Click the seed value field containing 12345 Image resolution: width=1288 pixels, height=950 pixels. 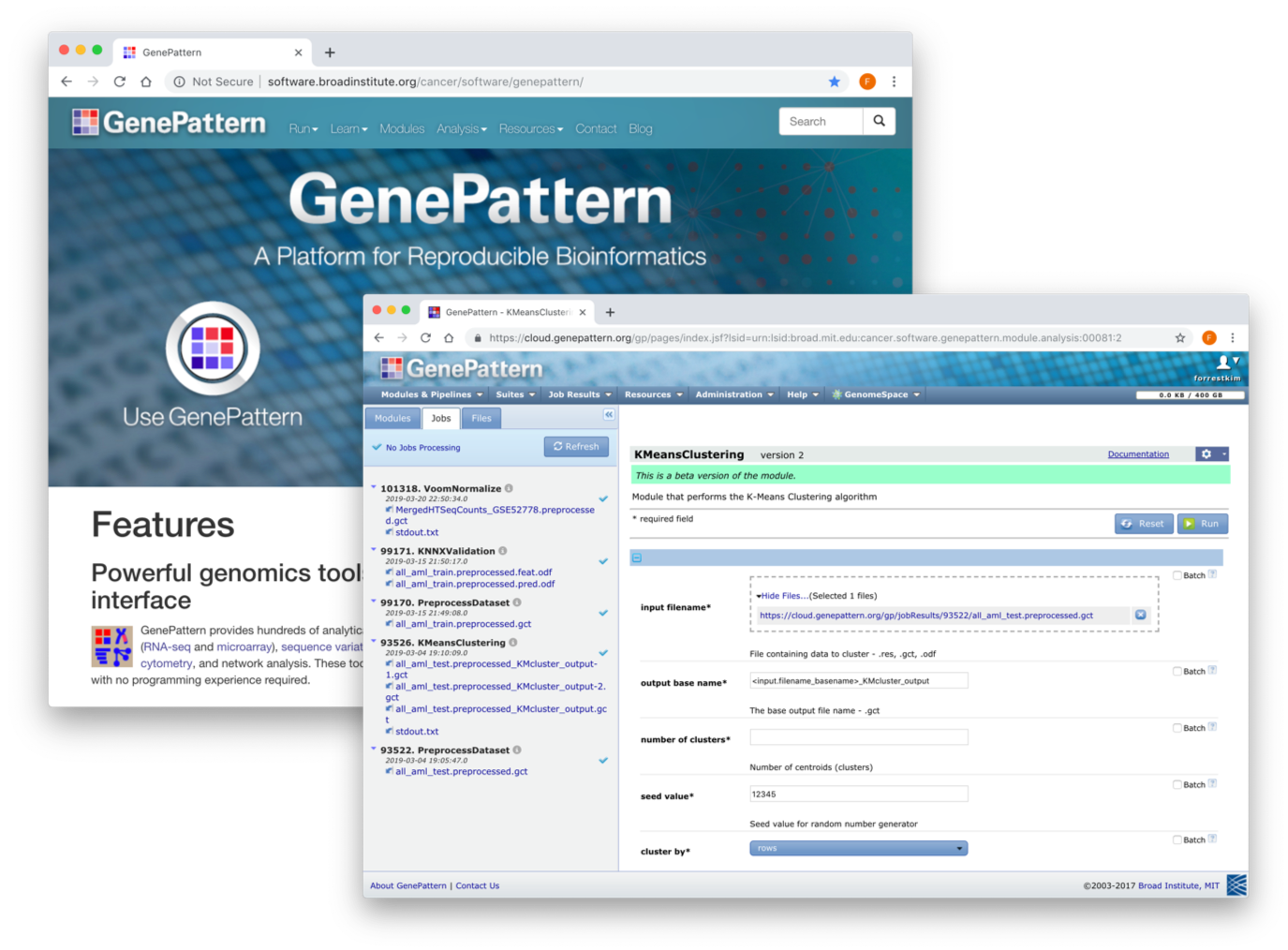point(858,794)
